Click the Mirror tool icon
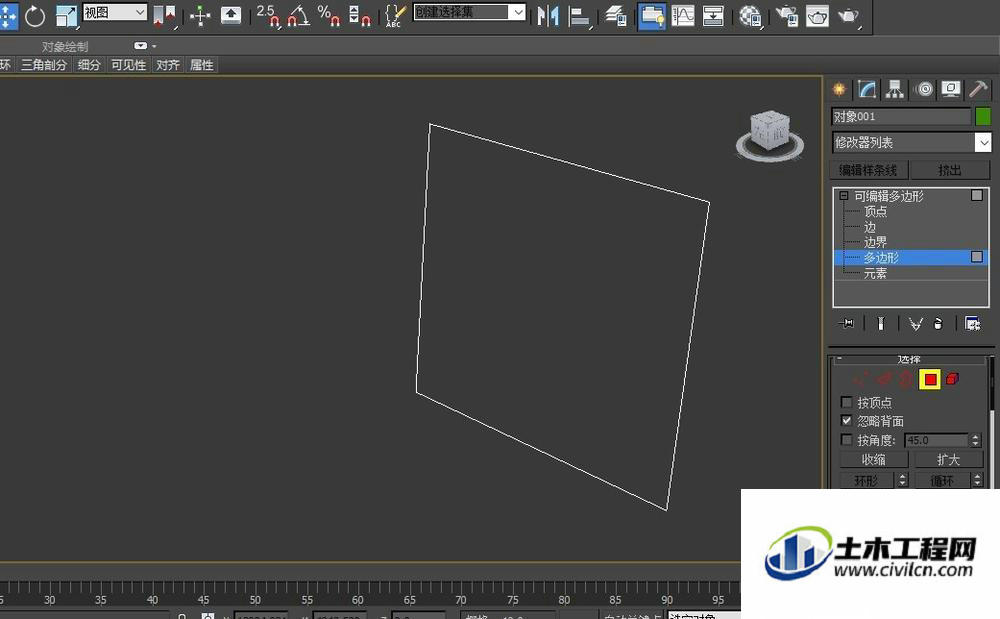 (548, 15)
